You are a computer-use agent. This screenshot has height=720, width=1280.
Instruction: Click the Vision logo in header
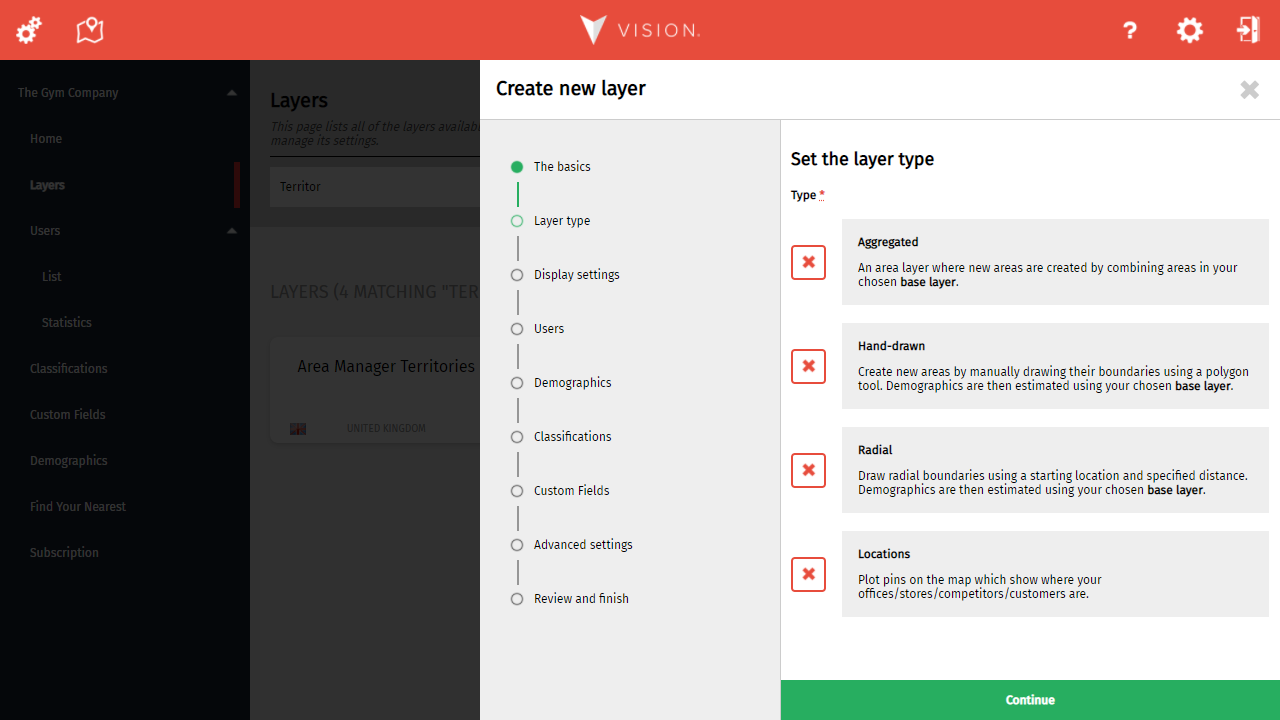[x=640, y=30]
